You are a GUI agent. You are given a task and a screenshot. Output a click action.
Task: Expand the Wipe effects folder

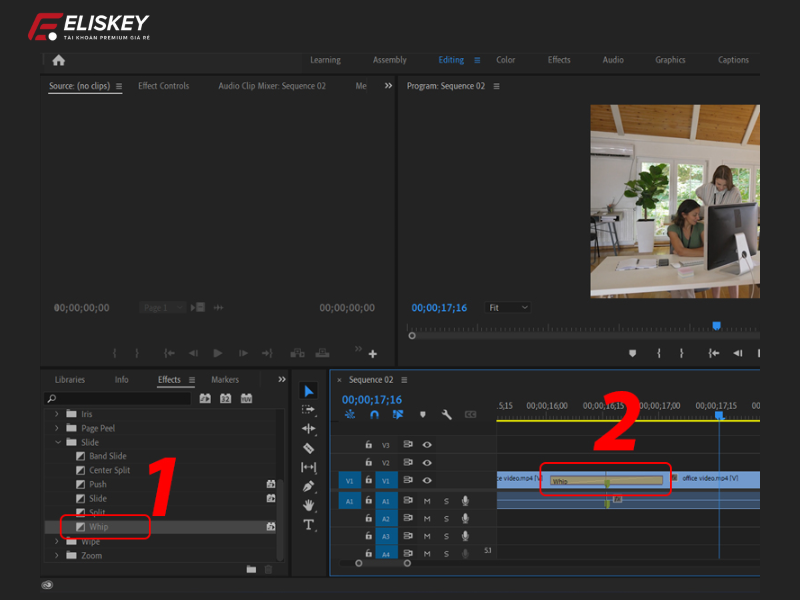tap(58, 541)
